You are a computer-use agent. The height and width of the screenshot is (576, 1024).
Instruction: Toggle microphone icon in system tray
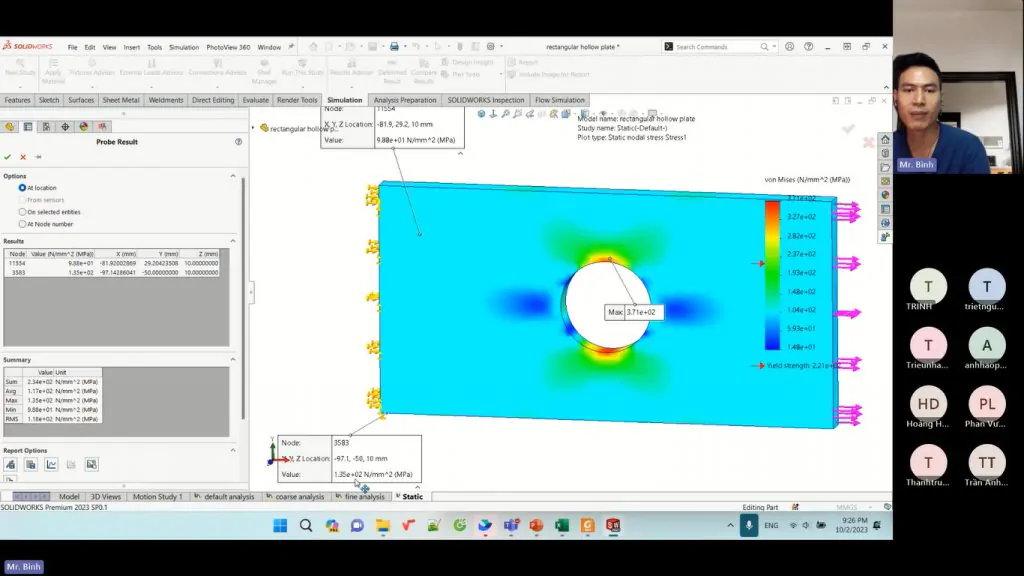[749, 525]
